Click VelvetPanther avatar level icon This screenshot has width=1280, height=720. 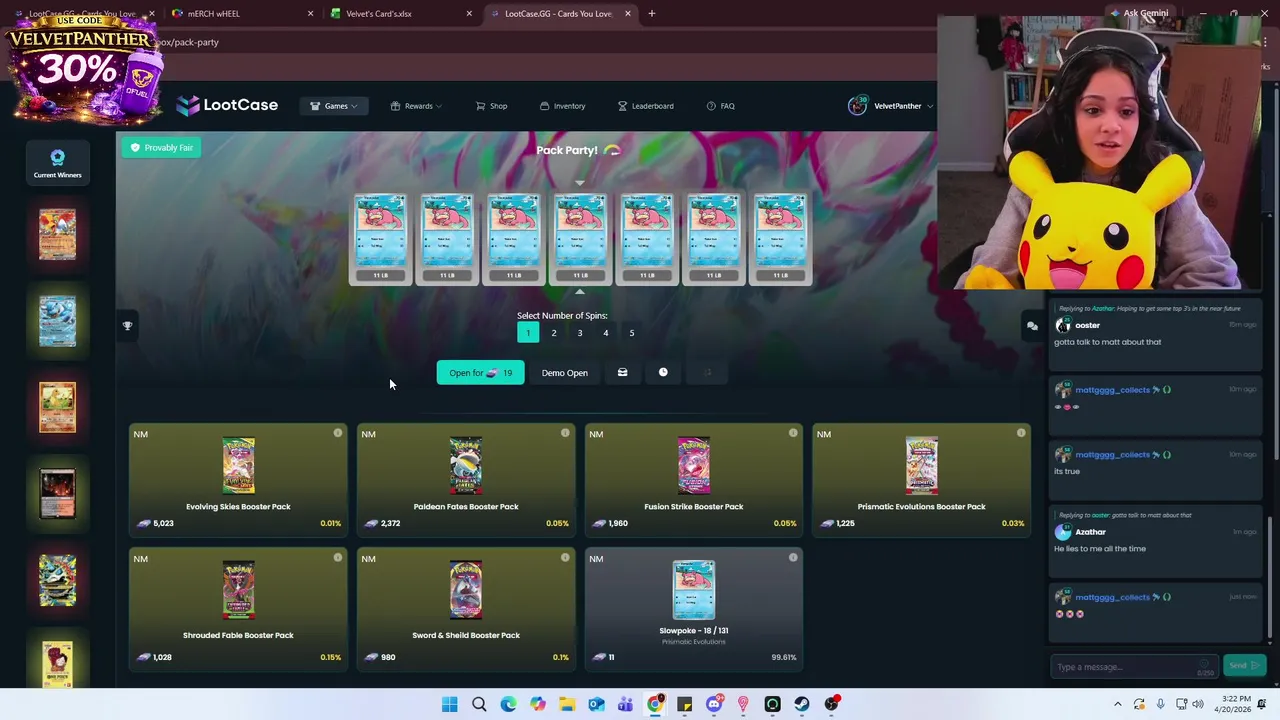coord(858,105)
